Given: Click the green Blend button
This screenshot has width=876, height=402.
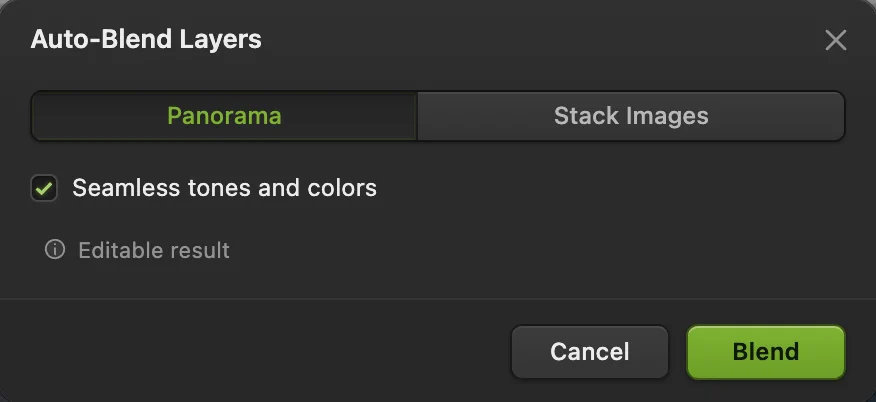Looking at the screenshot, I should point(766,352).
